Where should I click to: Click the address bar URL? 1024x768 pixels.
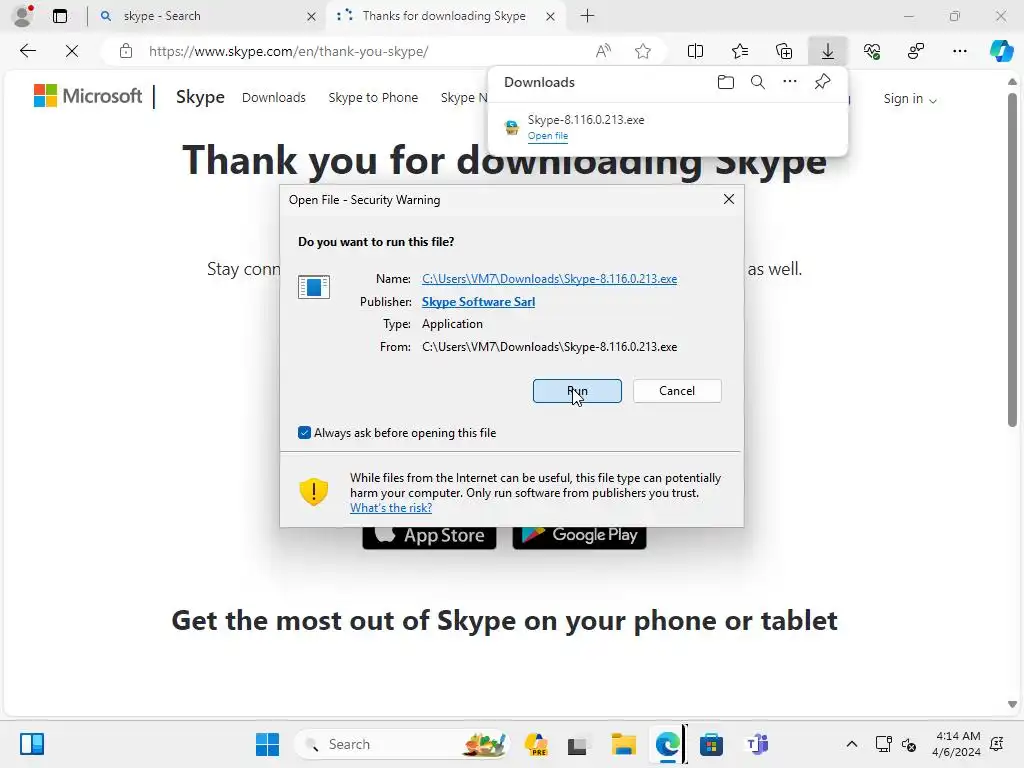coord(289,51)
